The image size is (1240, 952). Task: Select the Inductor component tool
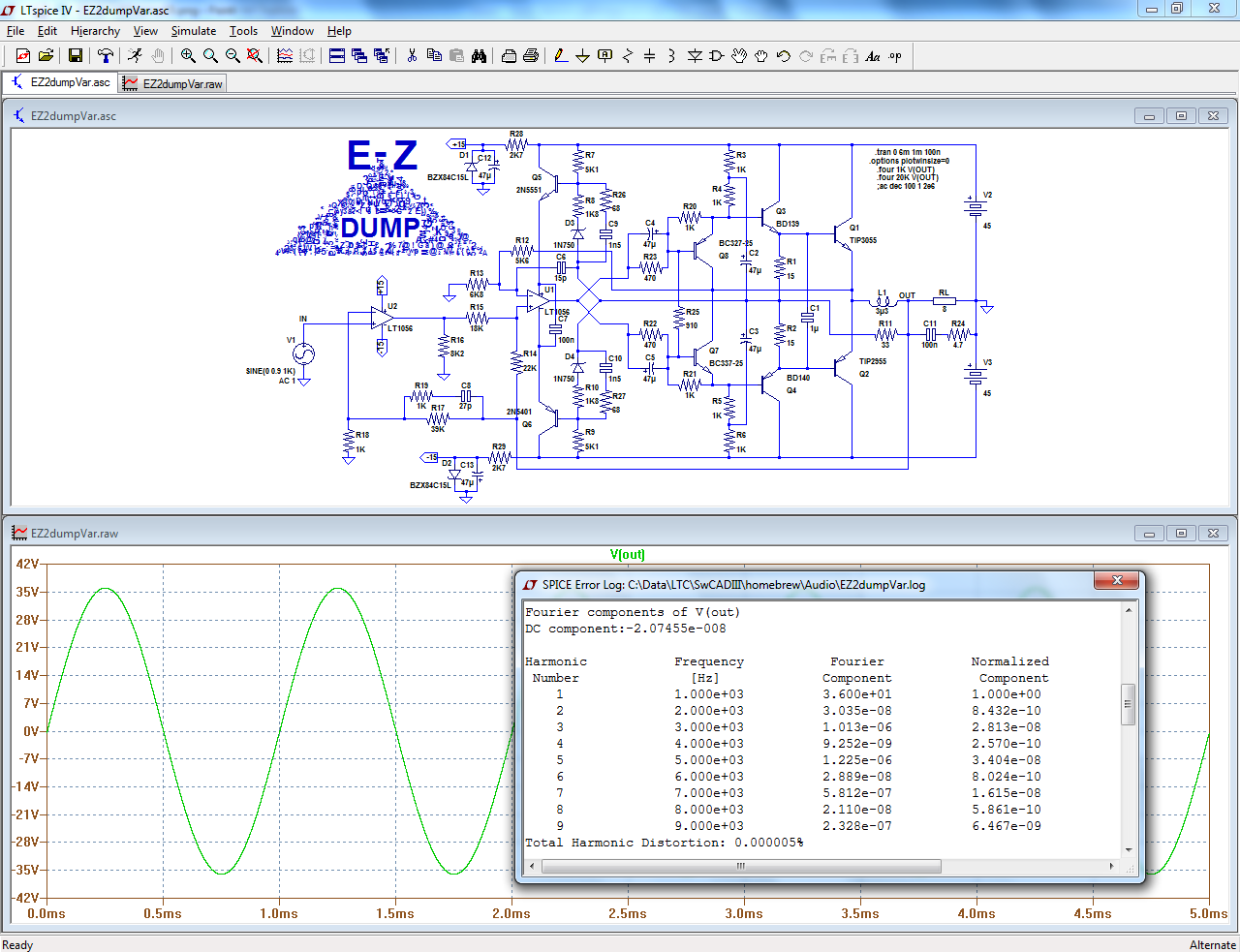[x=672, y=56]
